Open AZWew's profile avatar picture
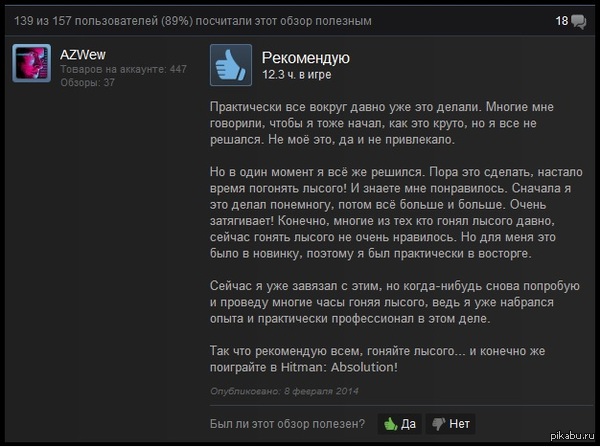The image size is (600, 447). click(x=31, y=63)
